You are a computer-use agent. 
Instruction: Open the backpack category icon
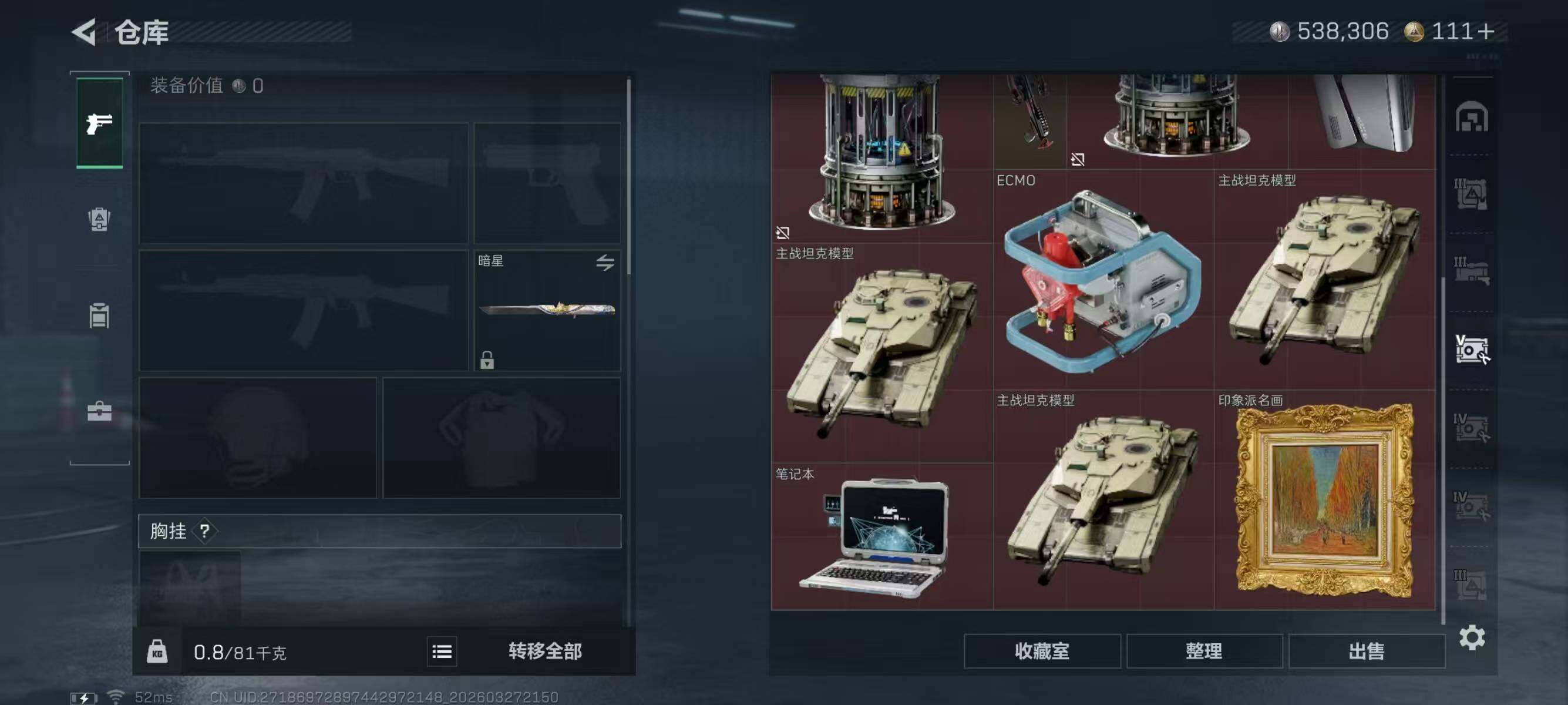[x=99, y=219]
